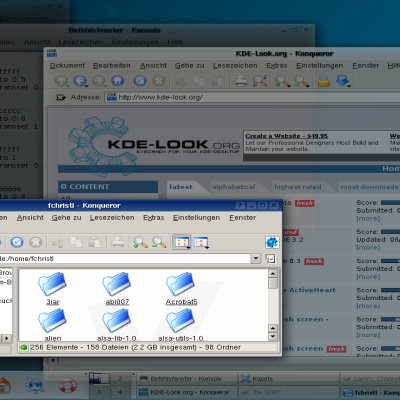This screenshot has height=400, width=400.
Task: Click Copy icon in fchristl Konqueror toolbar
Action: (76, 242)
